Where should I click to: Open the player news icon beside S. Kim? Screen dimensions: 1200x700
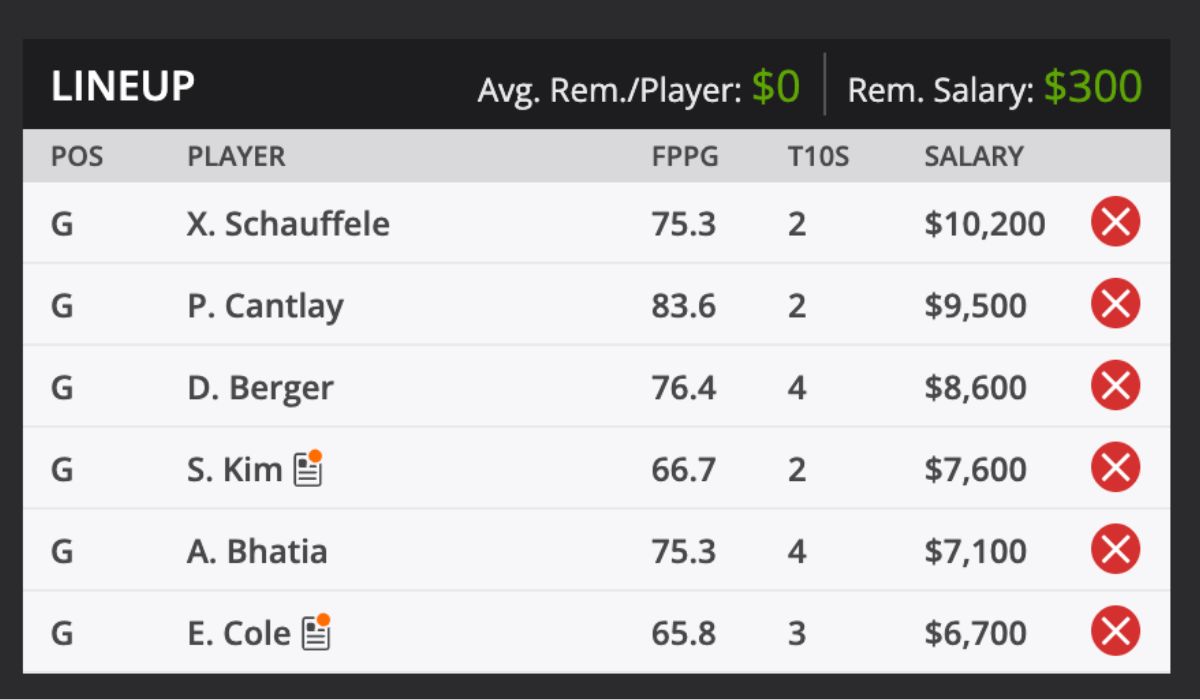(307, 468)
